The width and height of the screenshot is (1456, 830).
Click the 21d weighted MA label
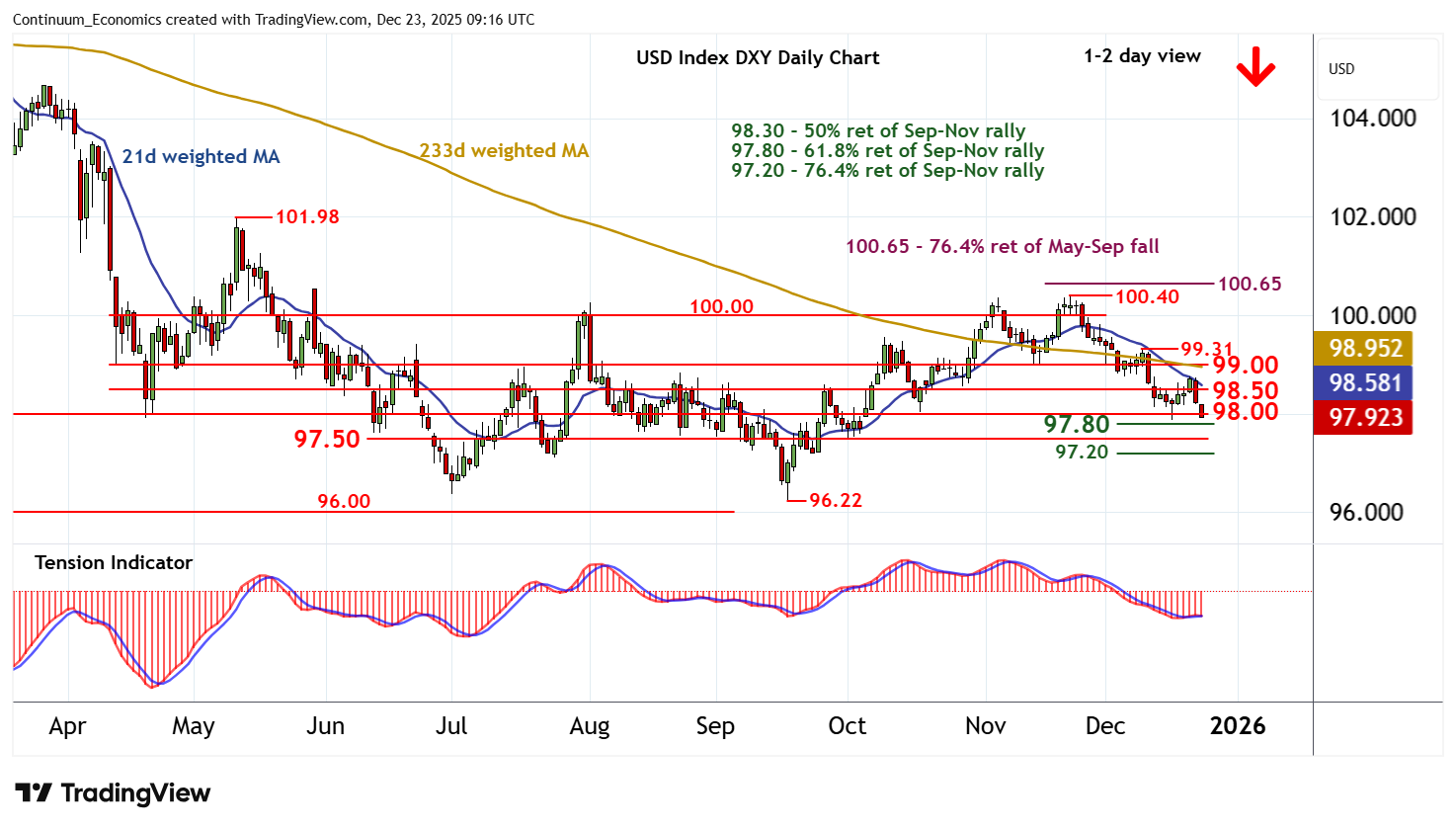click(x=201, y=157)
